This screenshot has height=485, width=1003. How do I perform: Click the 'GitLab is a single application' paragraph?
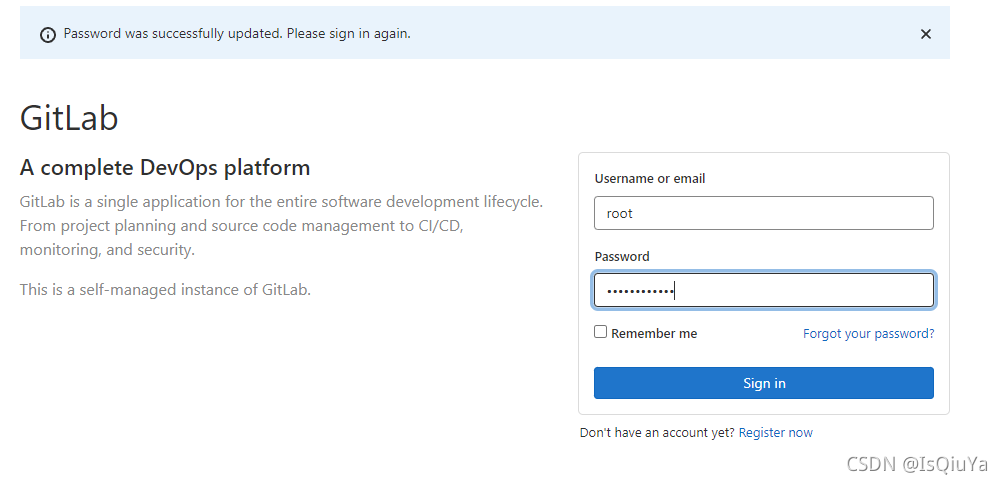[281, 226]
